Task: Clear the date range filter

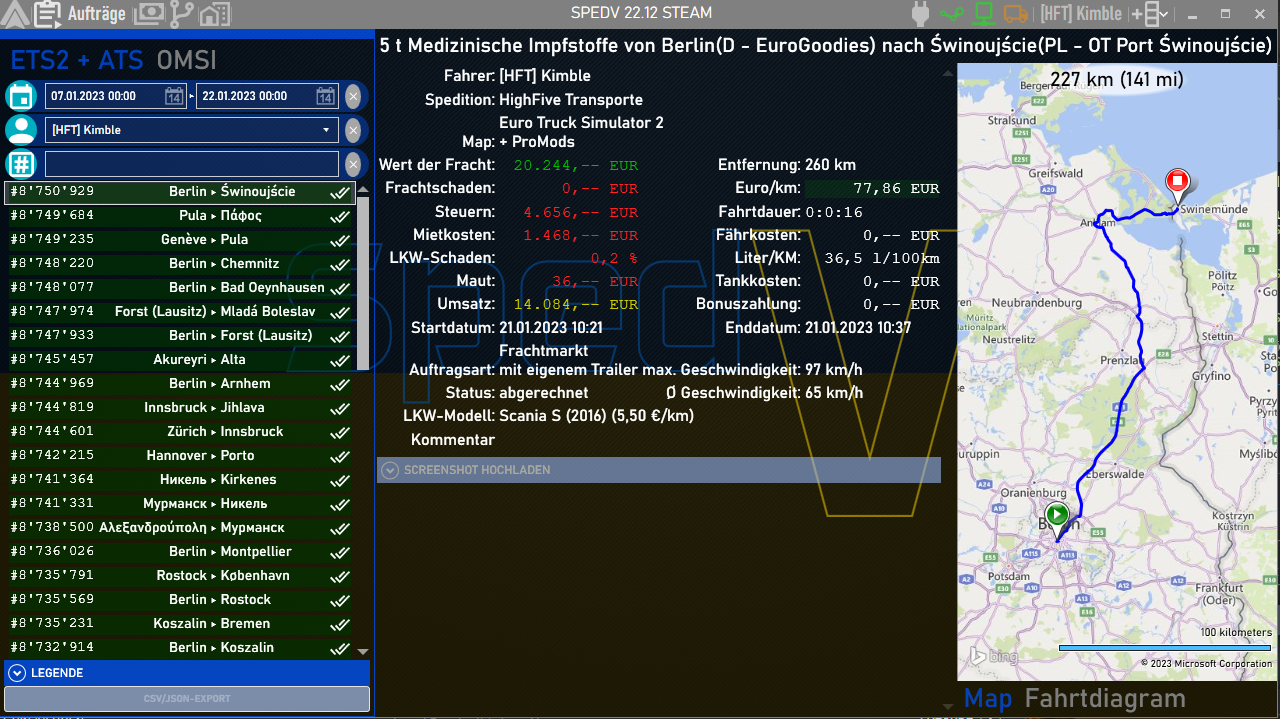Action: [353, 96]
